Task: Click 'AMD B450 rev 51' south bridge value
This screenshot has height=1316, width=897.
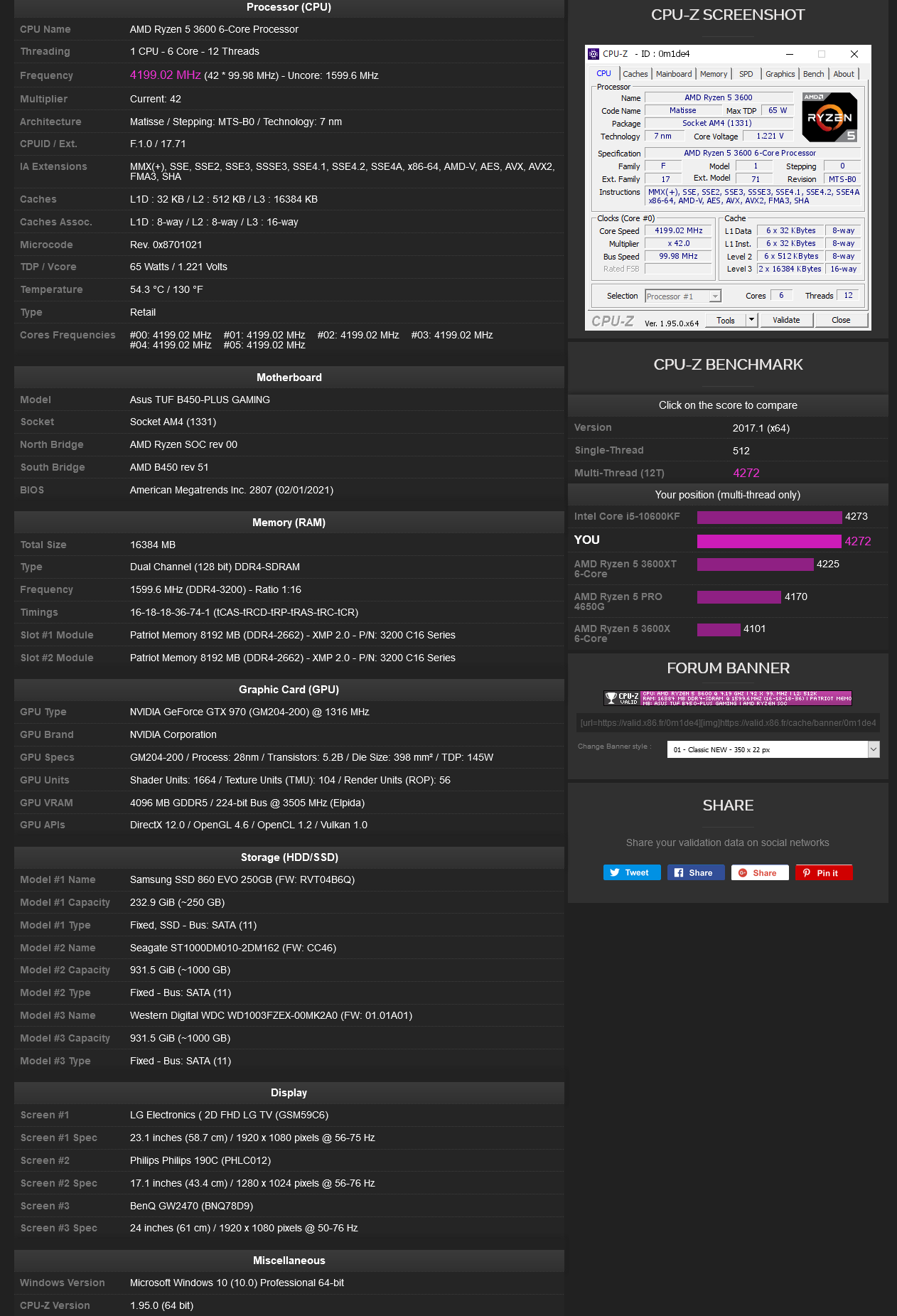Action: coord(169,467)
